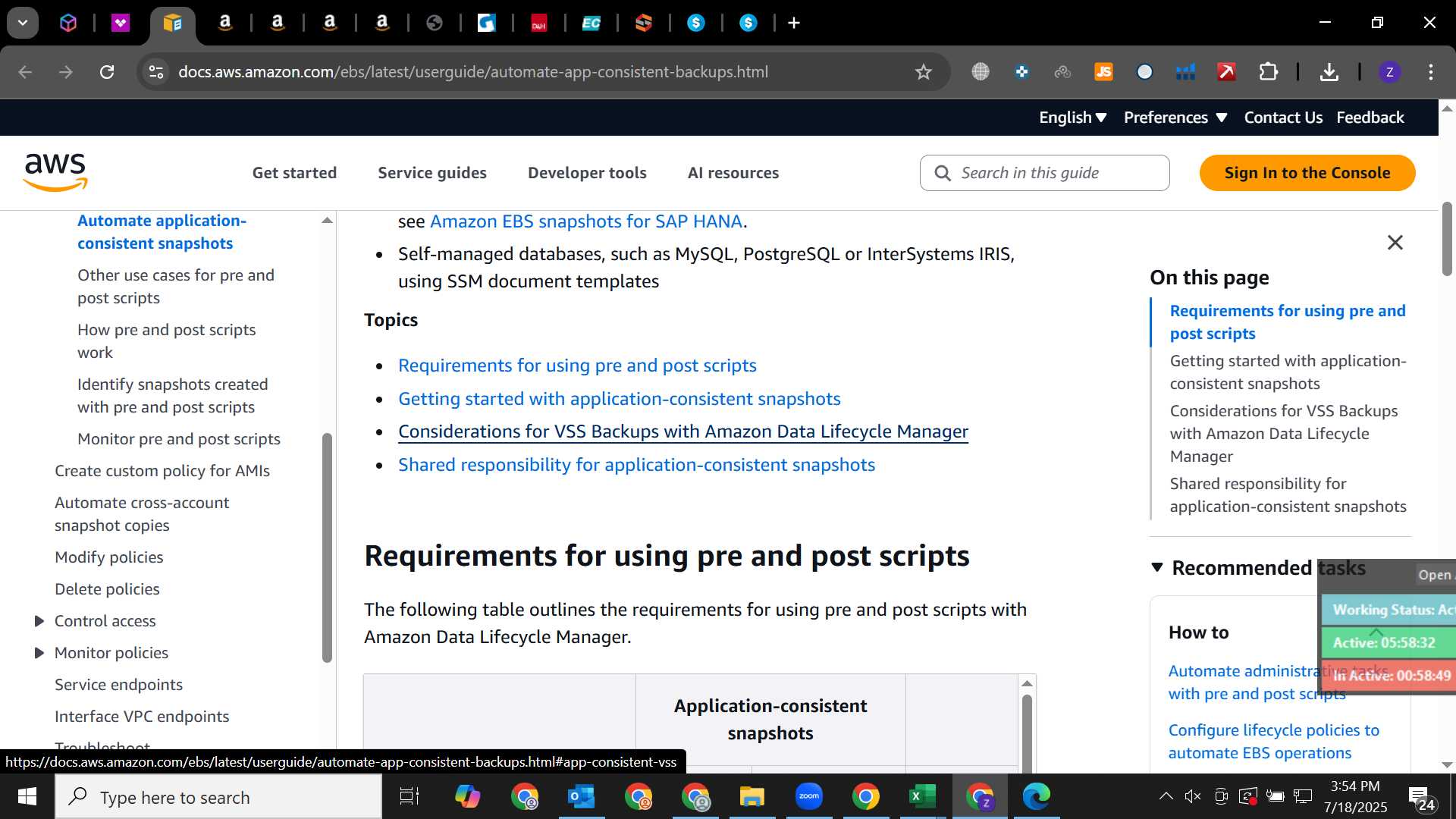Viewport: 1456px width, 819px height.
Task: Select Identify snapshots created with pre and post scripts
Action: pyautogui.click(x=172, y=396)
